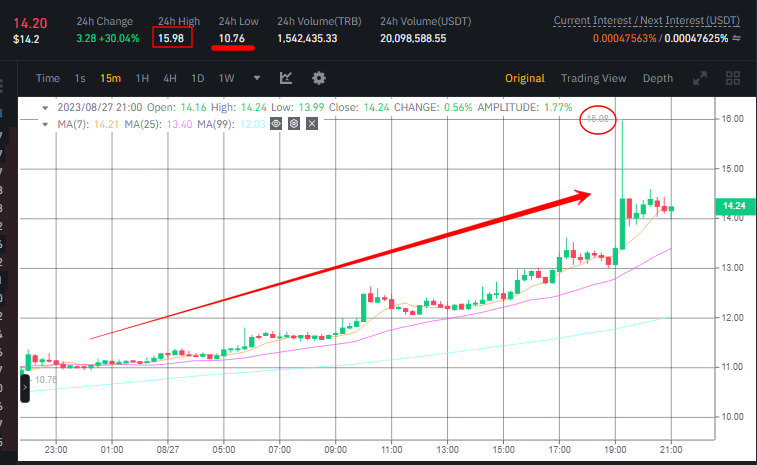The image size is (757, 465).
Task: Toggle MA indicator visibility eye icon
Action: point(276,124)
